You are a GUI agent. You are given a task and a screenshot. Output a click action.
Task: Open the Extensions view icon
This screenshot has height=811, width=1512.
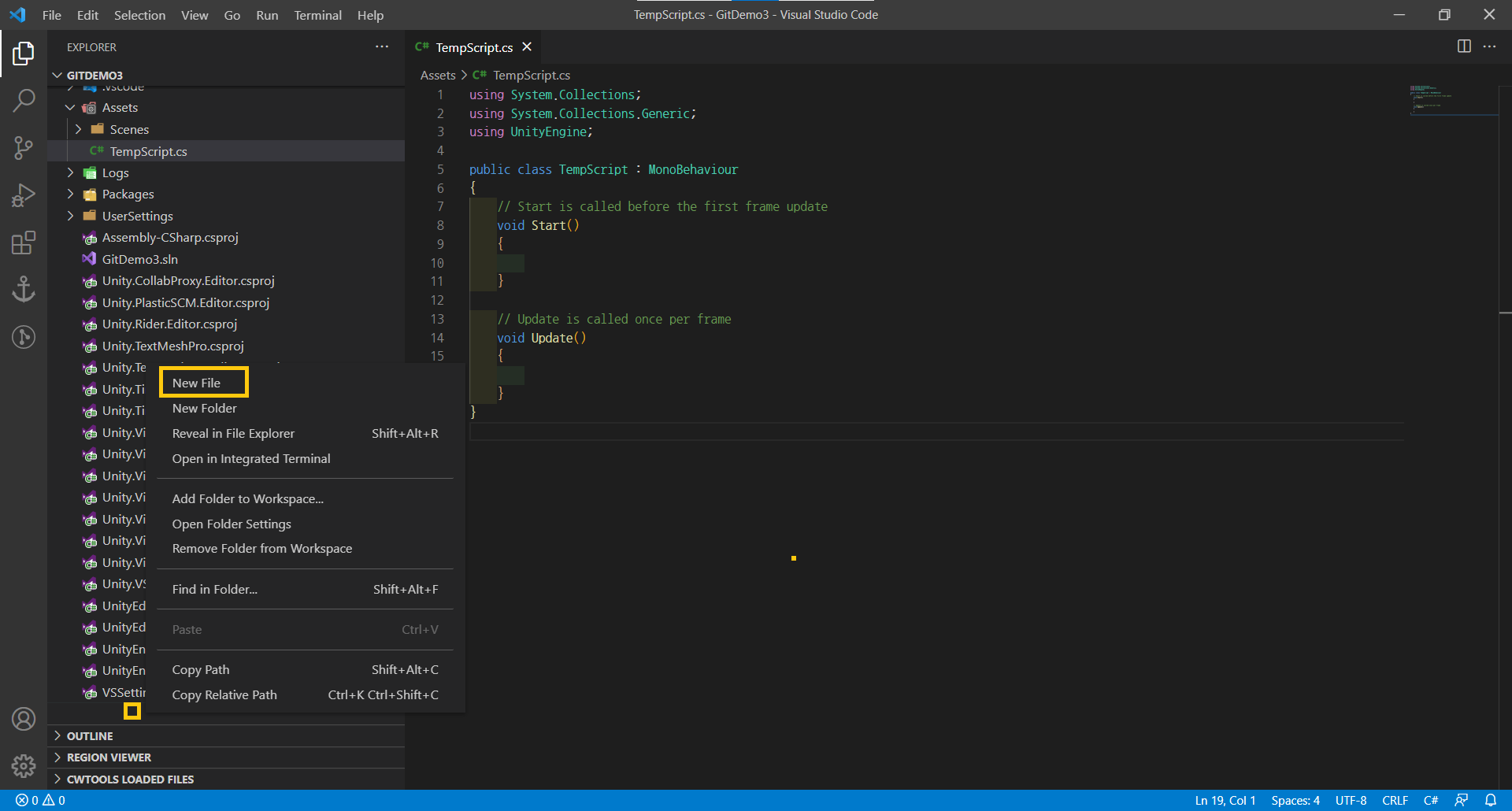(24, 243)
